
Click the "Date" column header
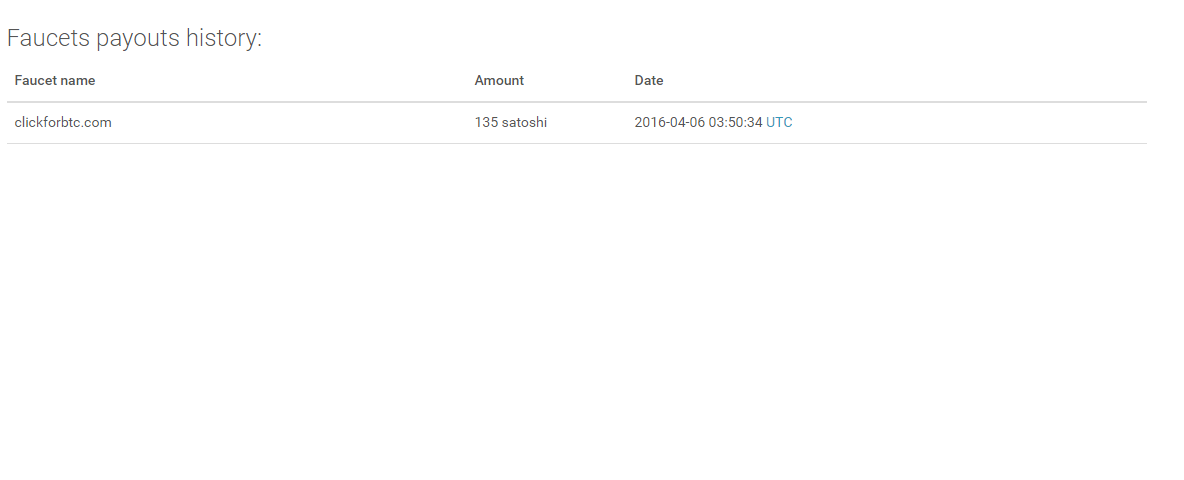(649, 81)
